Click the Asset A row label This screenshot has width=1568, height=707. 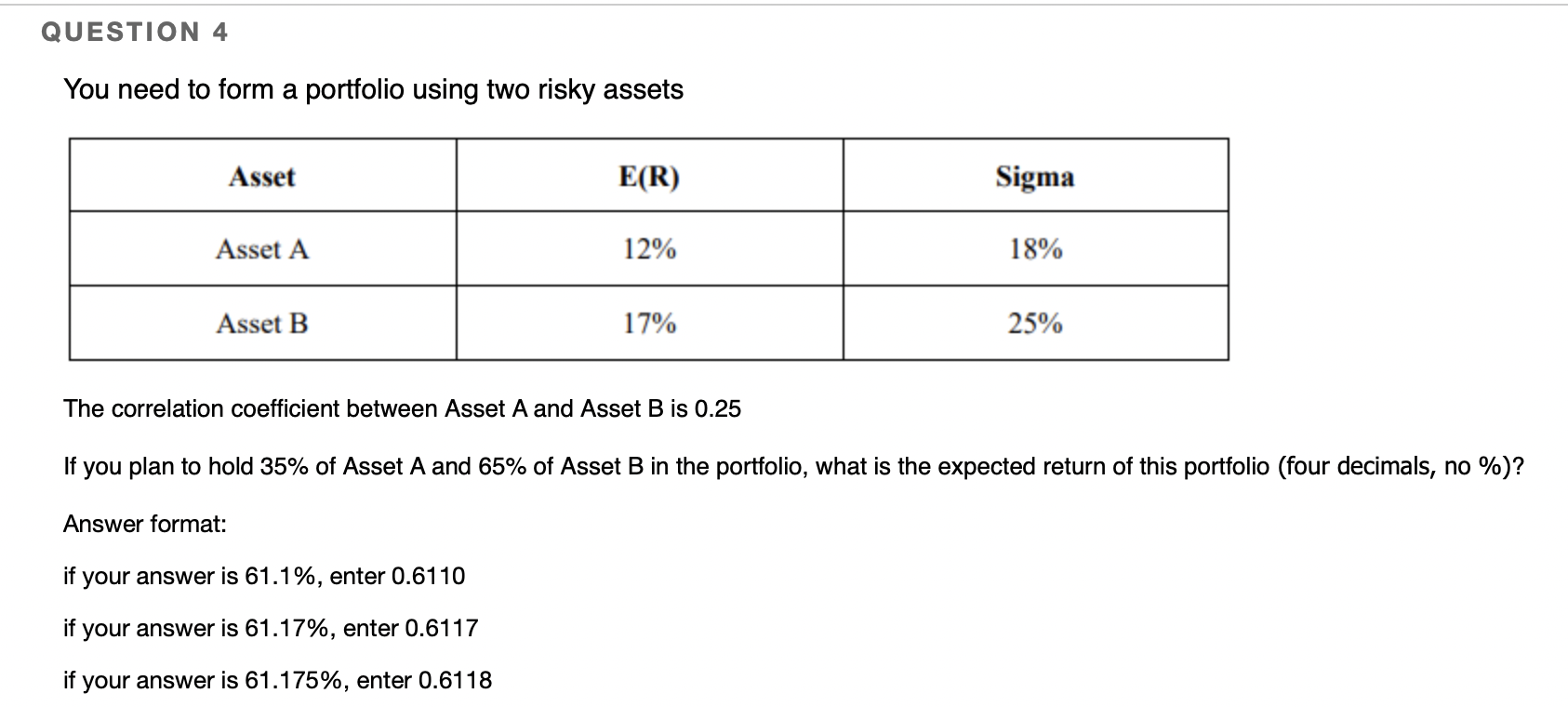pyautogui.click(x=262, y=249)
